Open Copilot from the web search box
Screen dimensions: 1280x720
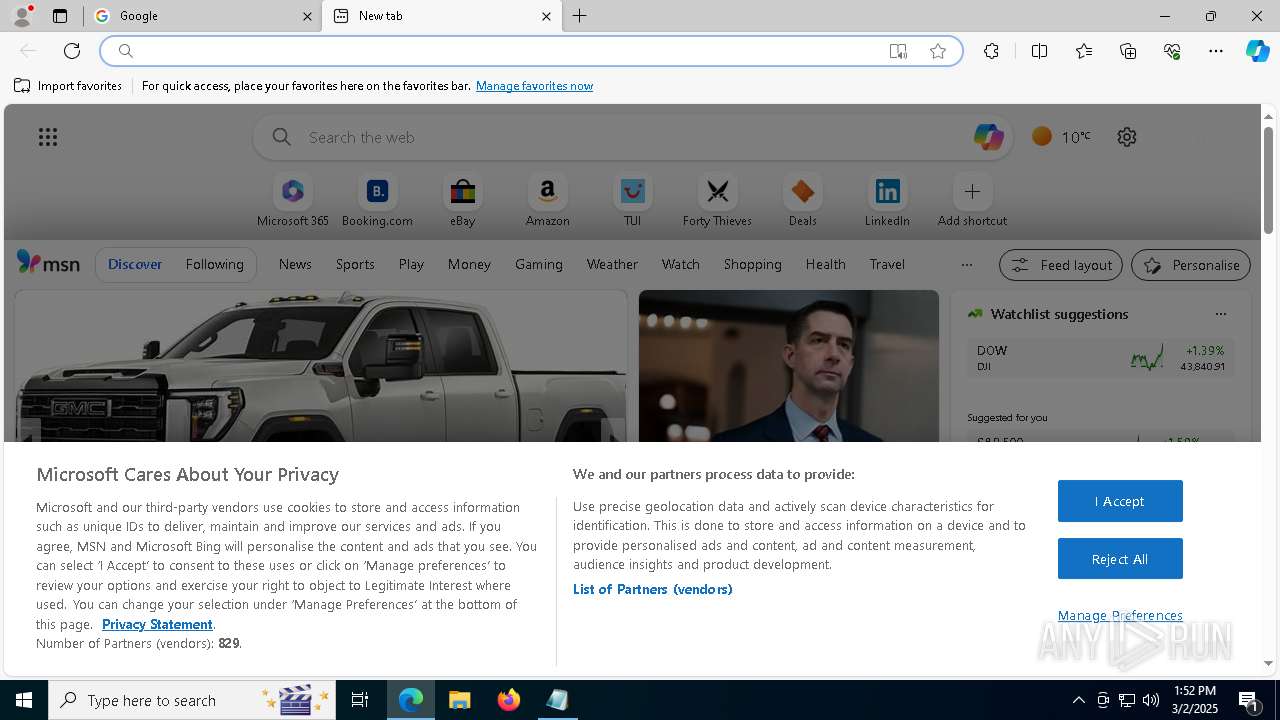click(988, 137)
